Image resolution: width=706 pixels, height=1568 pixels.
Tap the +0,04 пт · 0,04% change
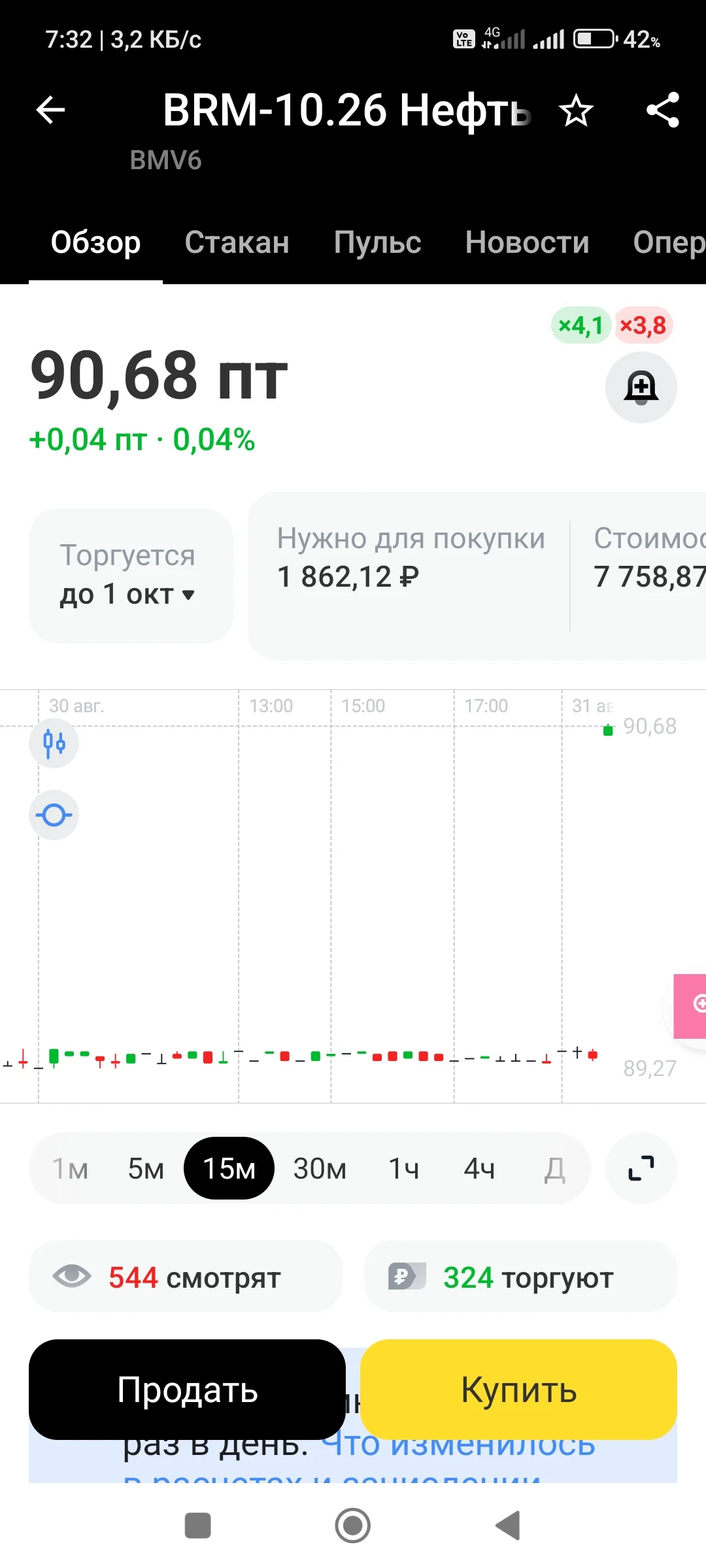142,440
